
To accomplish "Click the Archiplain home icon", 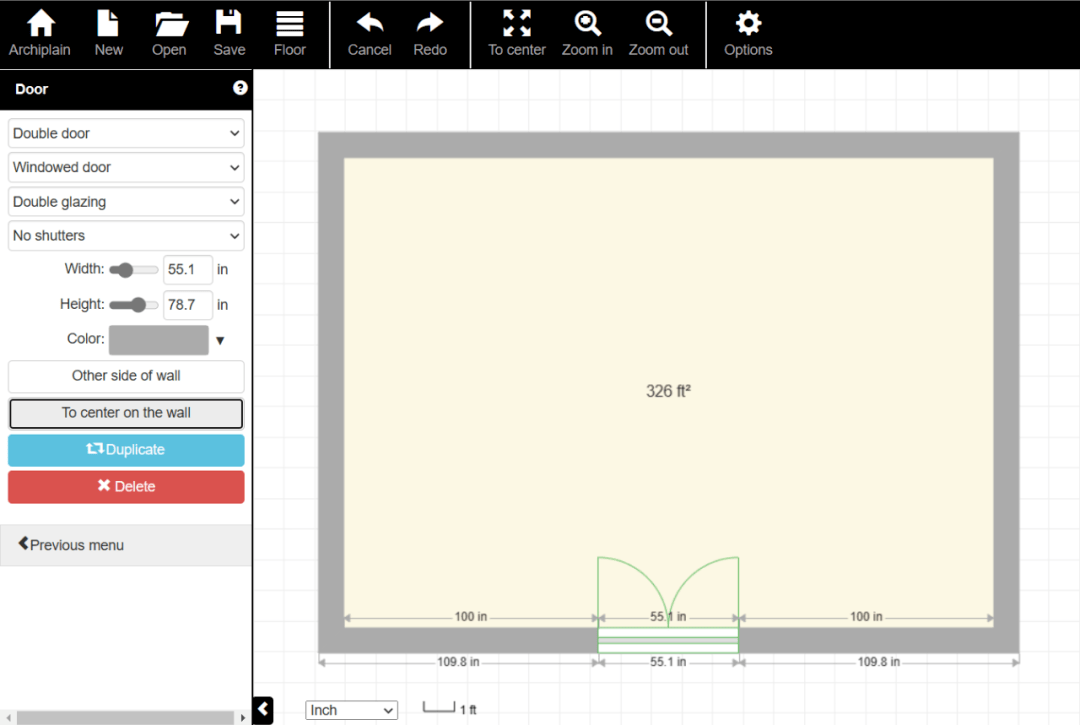I will (40, 24).
